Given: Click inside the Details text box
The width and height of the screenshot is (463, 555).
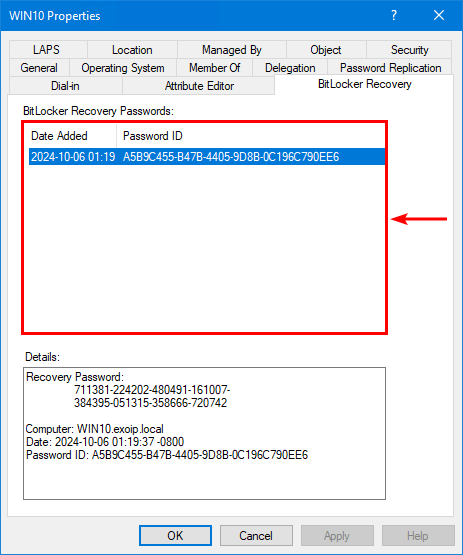Looking at the screenshot, I should point(204,433).
